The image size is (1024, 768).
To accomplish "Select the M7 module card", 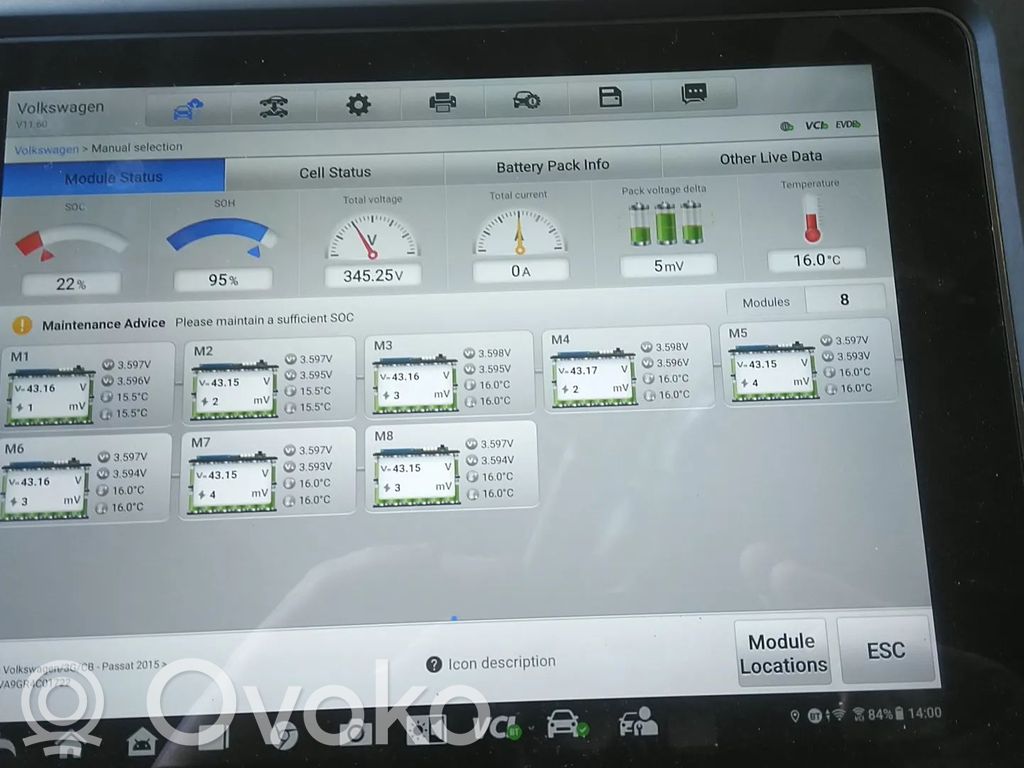I will 268,473.
